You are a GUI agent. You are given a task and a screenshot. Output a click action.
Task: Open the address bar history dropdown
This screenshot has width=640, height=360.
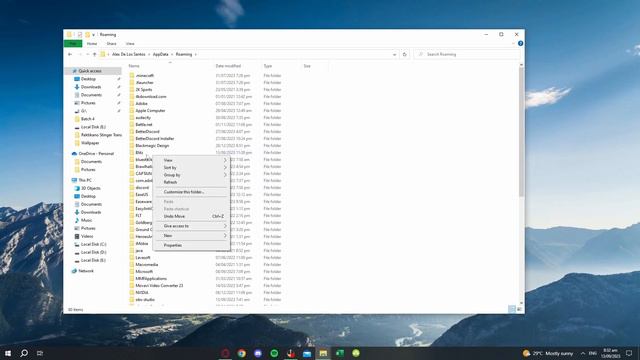coord(394,54)
